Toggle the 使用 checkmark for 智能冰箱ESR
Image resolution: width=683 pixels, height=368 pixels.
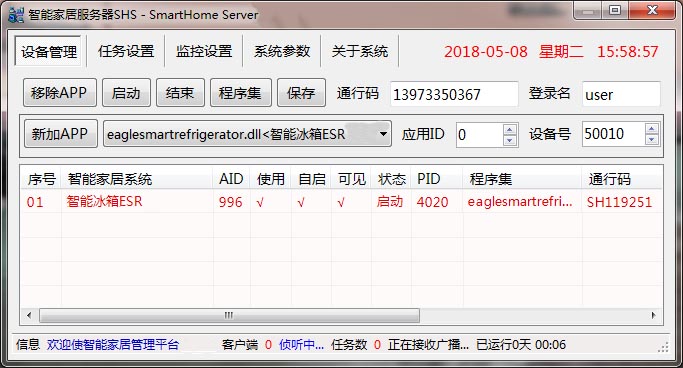pos(260,202)
